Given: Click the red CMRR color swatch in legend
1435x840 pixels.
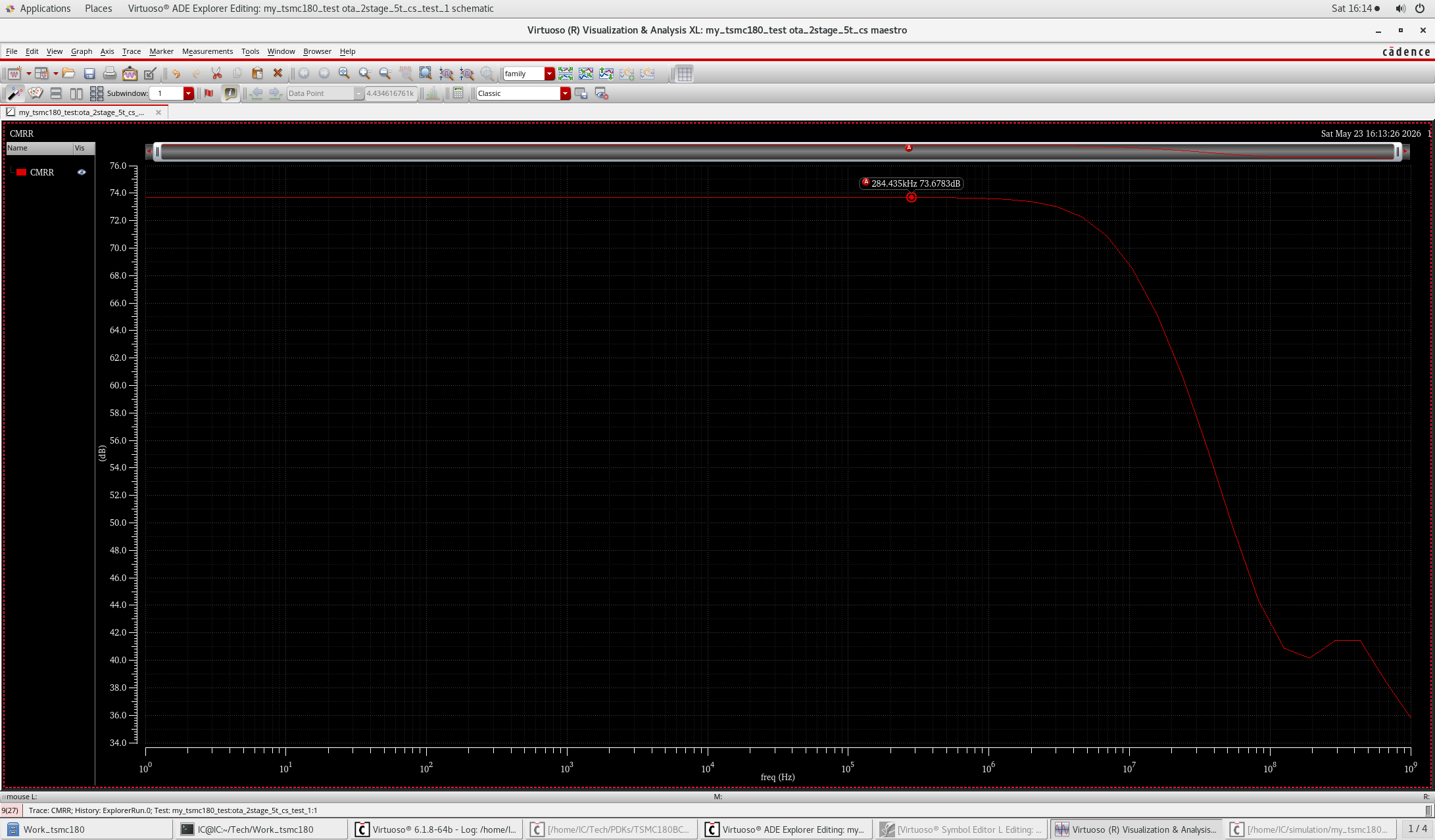Looking at the screenshot, I should point(22,172).
